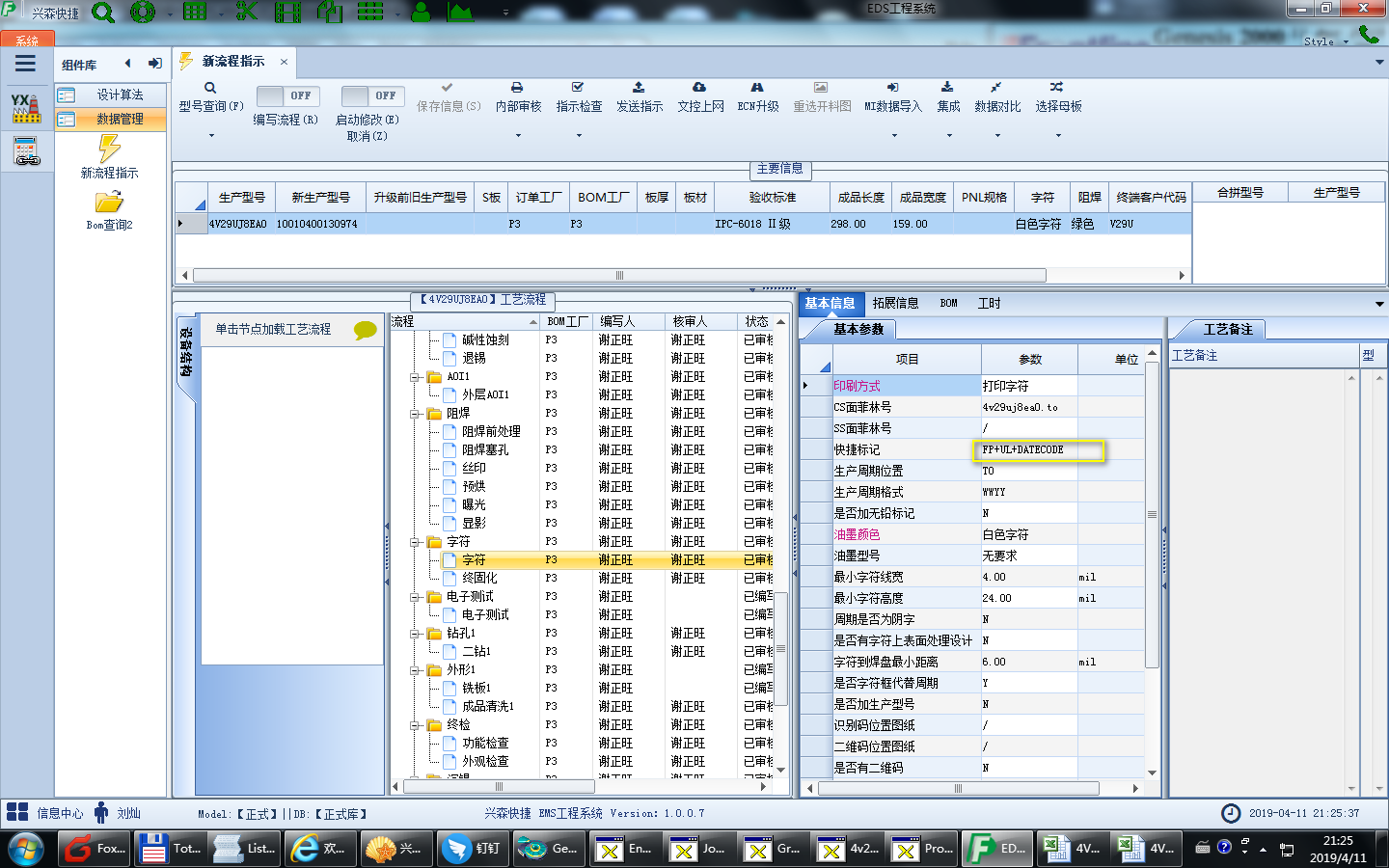The image size is (1389, 868).
Task: Collapse the 终检 folder node
Action: [x=415, y=725]
